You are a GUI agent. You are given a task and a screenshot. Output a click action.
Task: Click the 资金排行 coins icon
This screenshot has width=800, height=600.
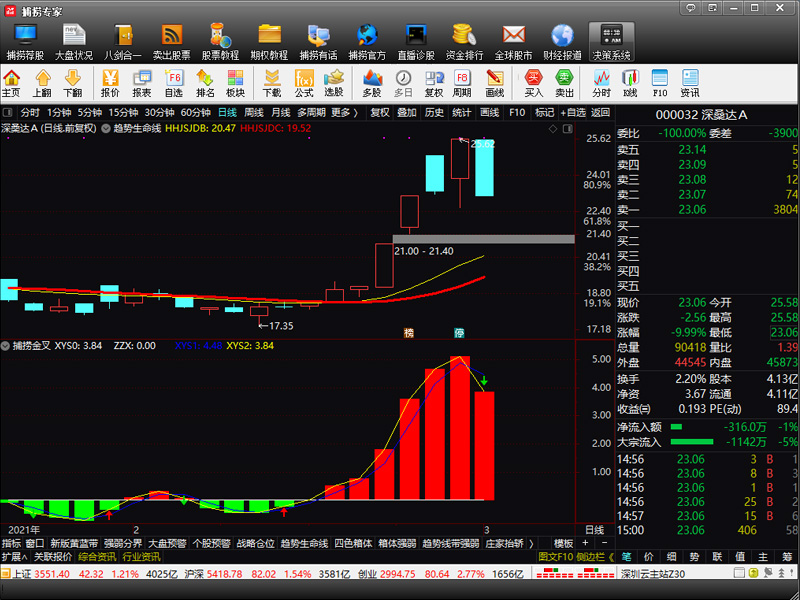click(x=464, y=41)
